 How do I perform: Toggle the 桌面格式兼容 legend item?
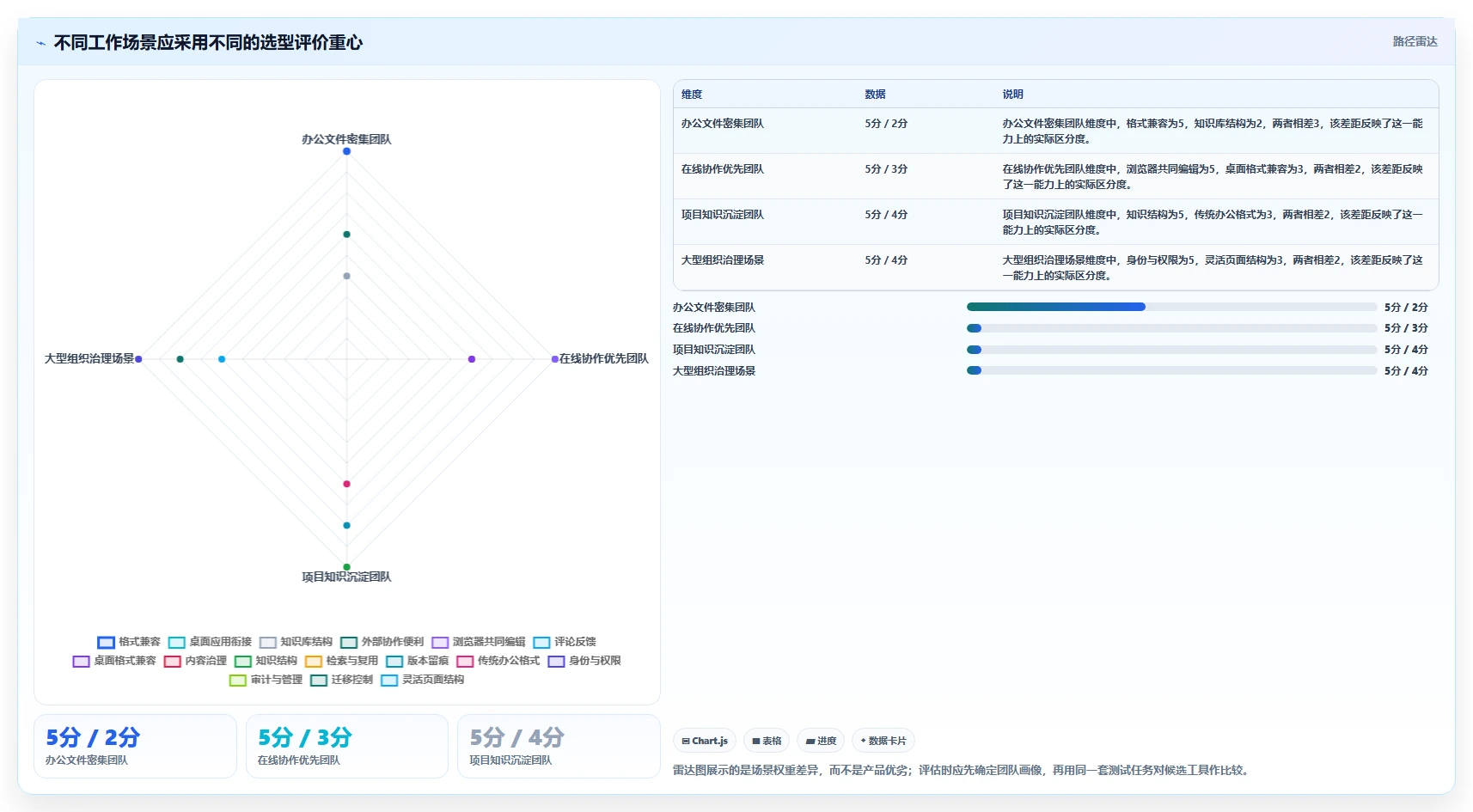click(x=115, y=661)
